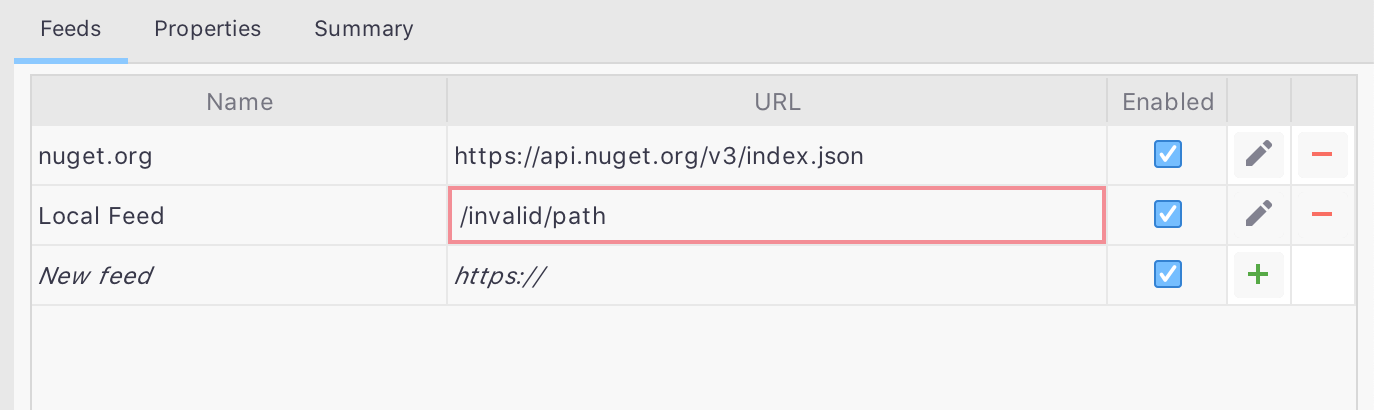Toggle Enabled checkbox in New feed row
The width and height of the screenshot is (1374, 410).
pyautogui.click(x=1167, y=274)
